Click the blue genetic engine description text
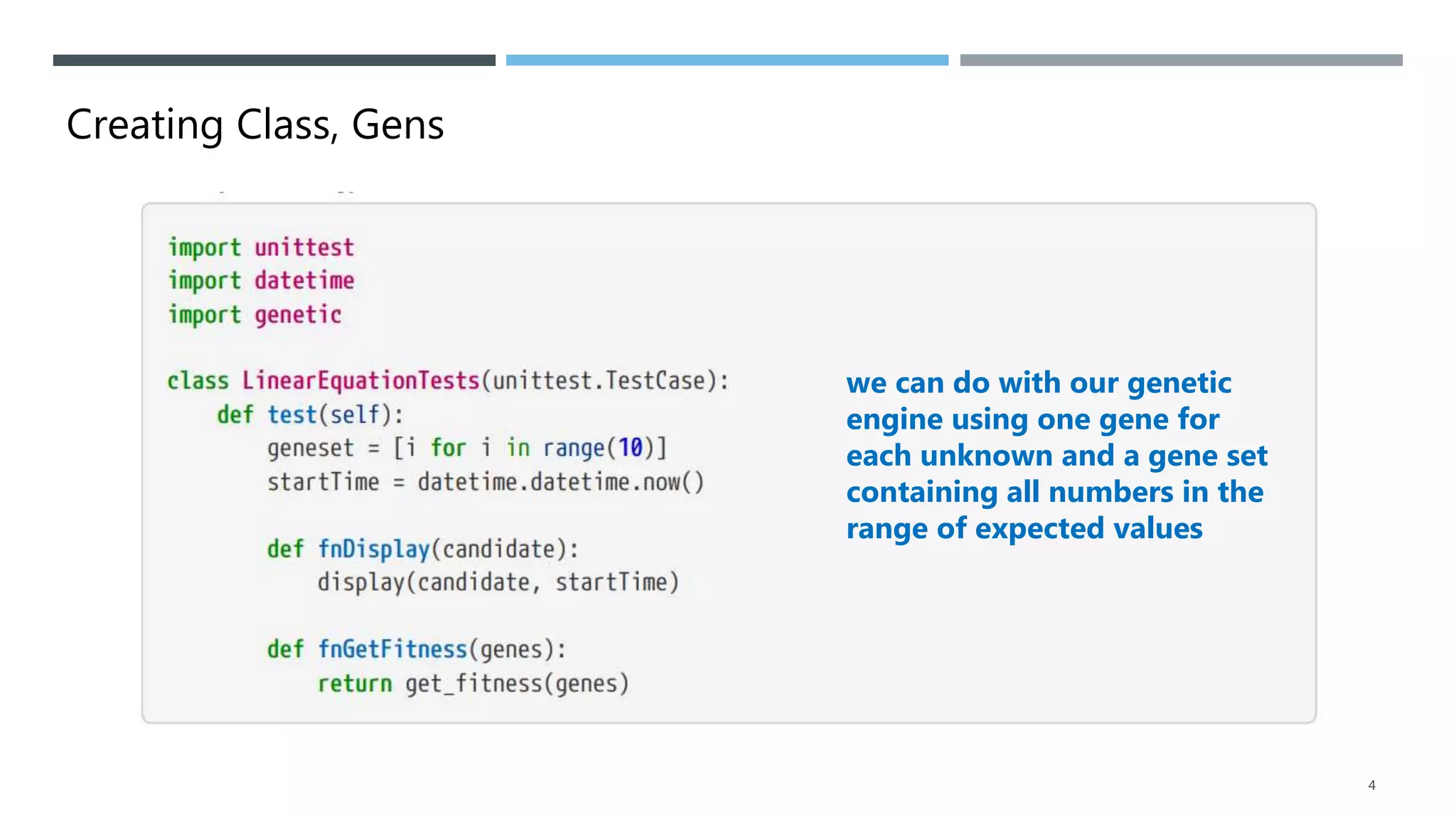 click(x=1056, y=455)
